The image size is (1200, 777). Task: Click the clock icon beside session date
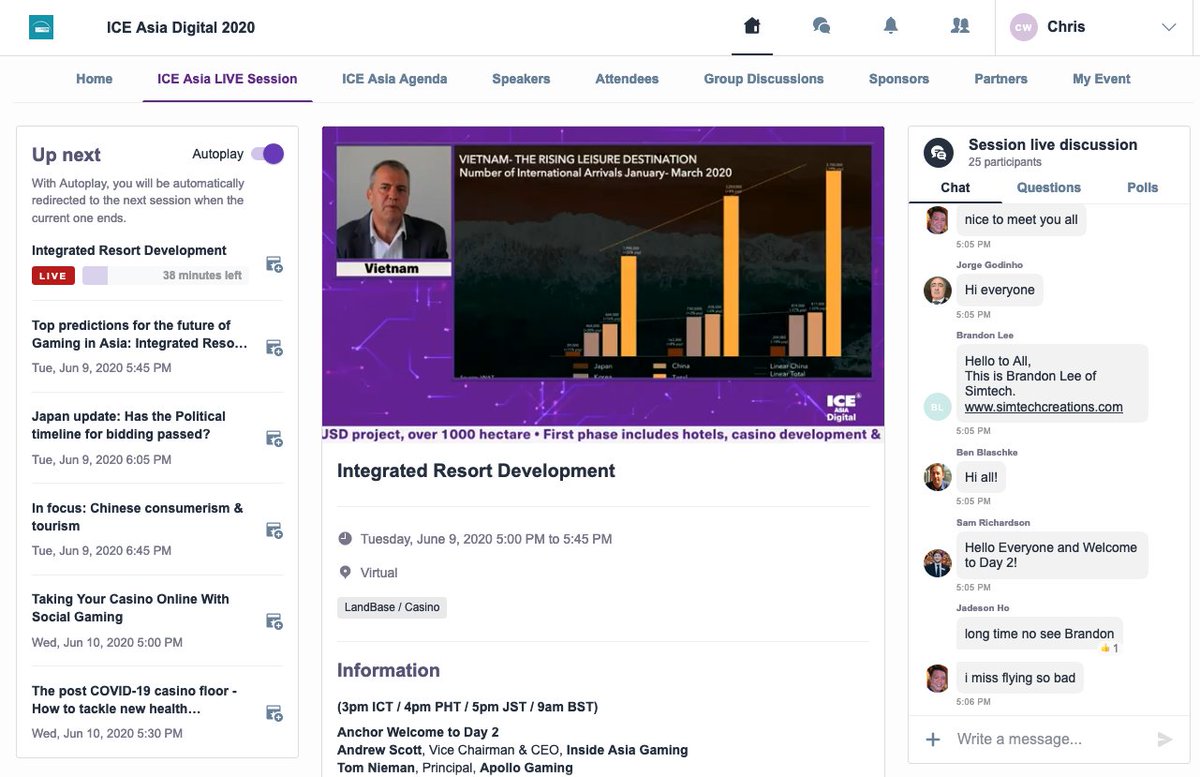point(345,538)
